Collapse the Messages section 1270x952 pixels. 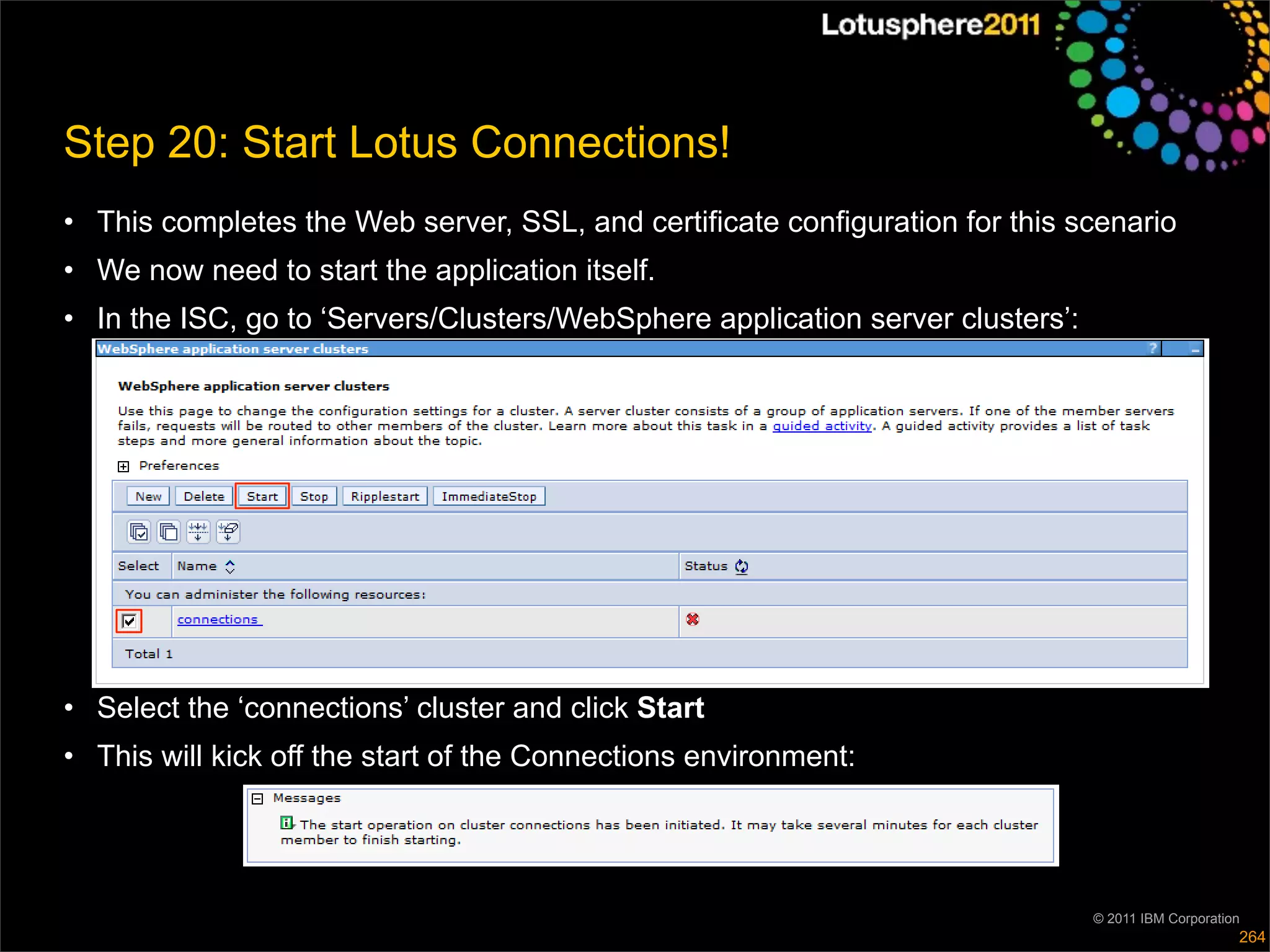pyautogui.click(x=257, y=799)
